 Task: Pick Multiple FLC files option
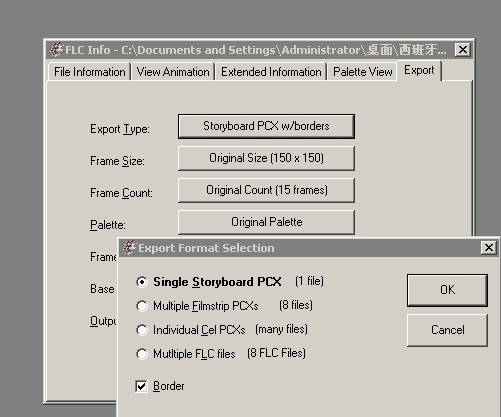tap(142, 354)
